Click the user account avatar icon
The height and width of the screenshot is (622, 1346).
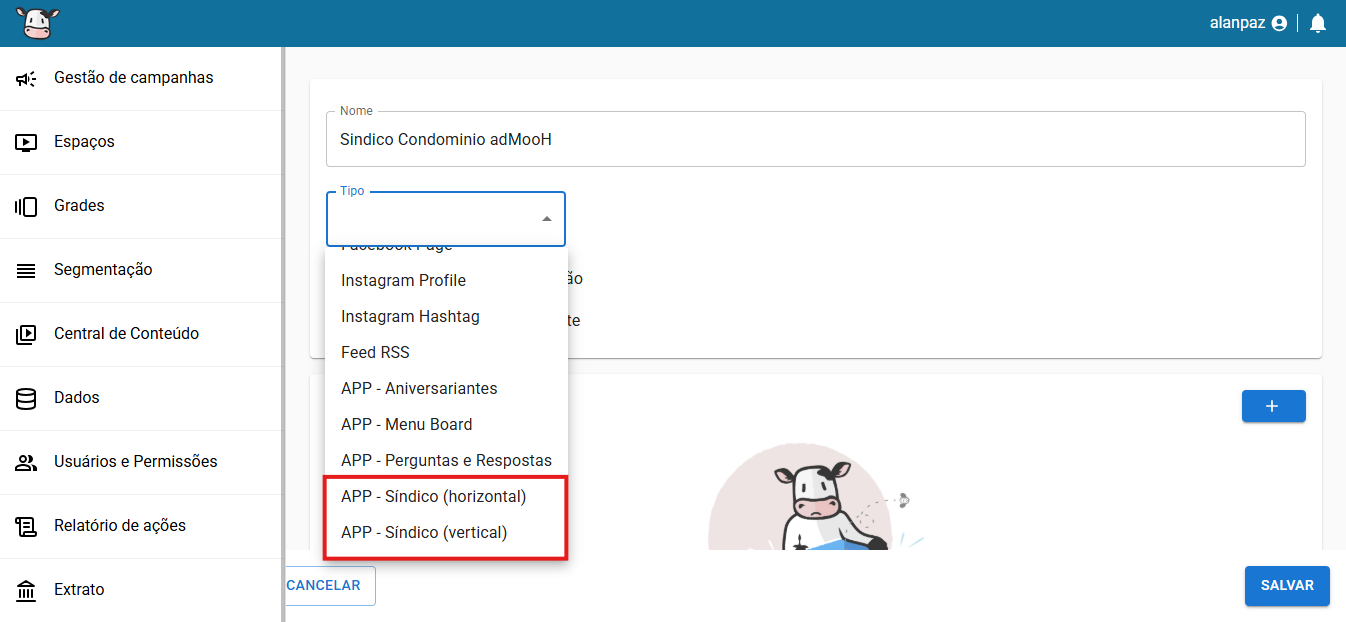(1279, 23)
